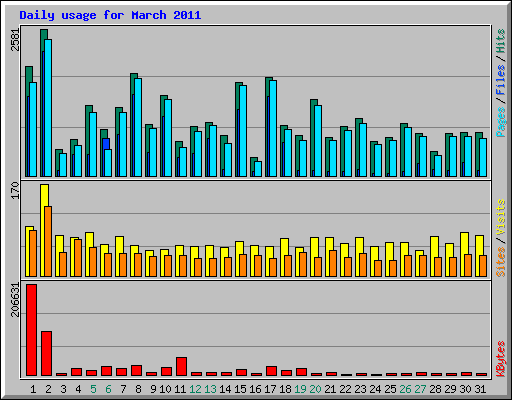Click the tallest red KBytes bar for day 1

31,330
